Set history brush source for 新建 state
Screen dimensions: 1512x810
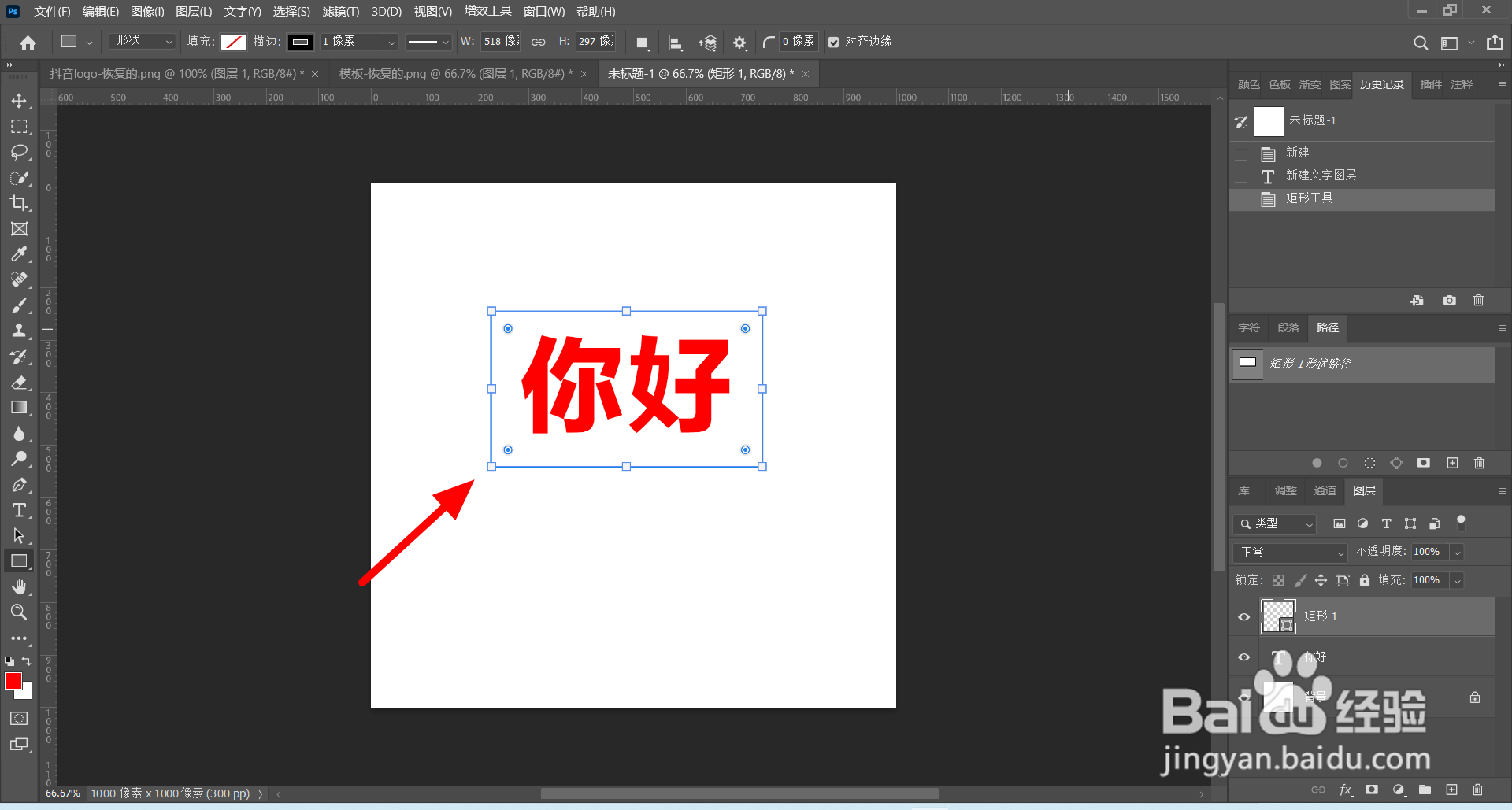pos(1242,153)
